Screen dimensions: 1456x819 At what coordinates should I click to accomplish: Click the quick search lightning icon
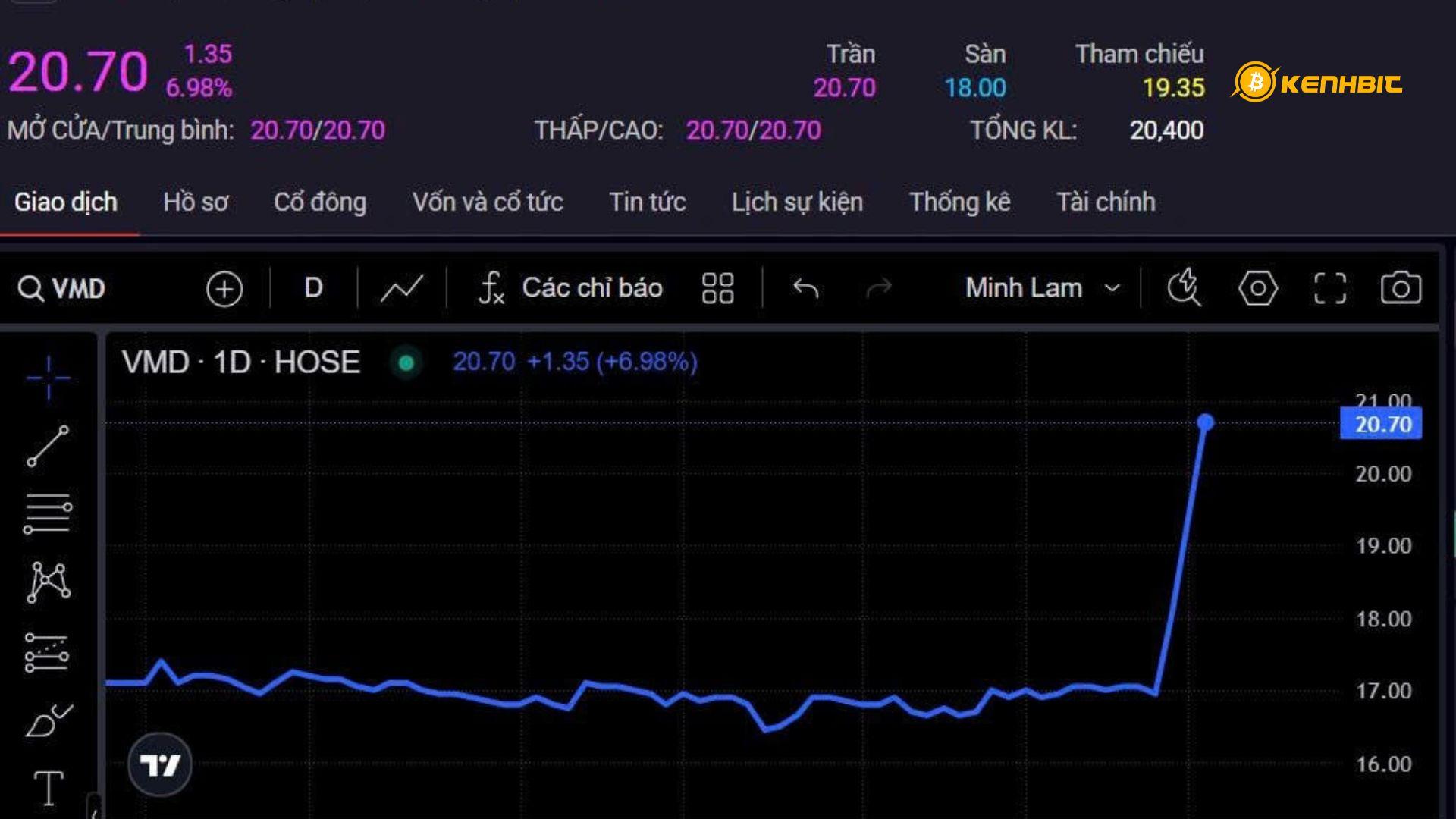pos(1184,288)
